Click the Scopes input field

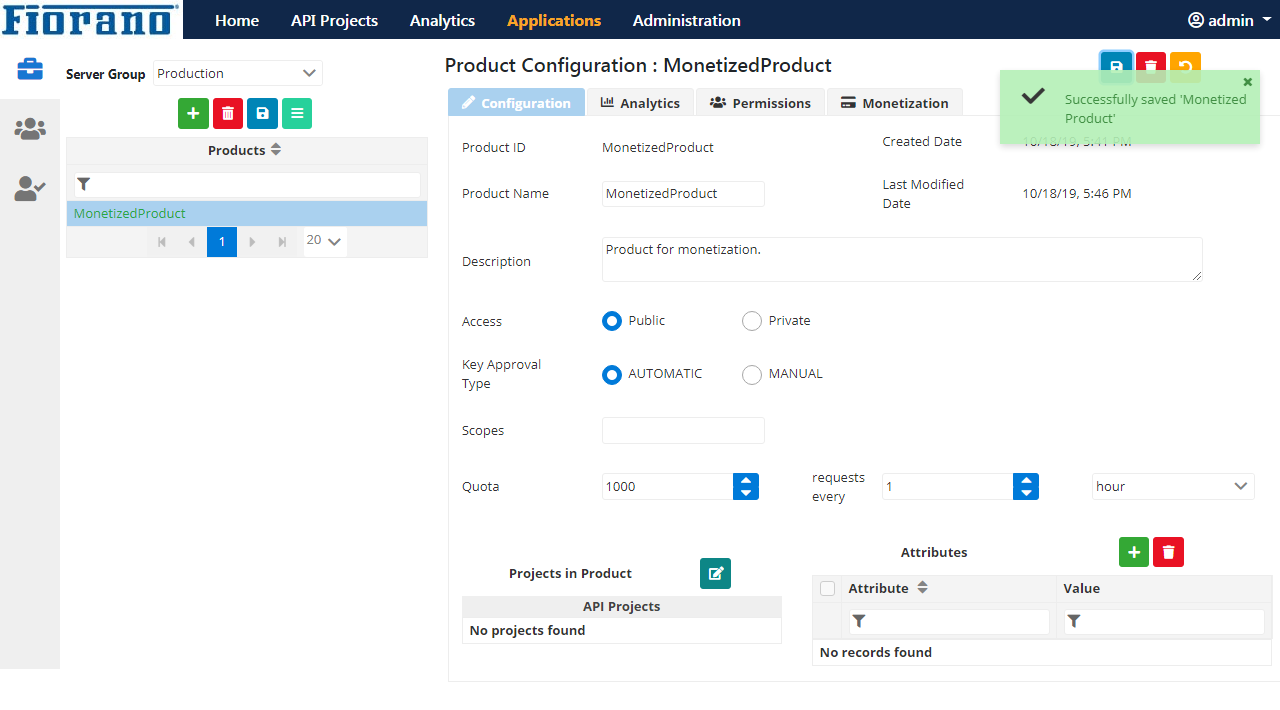point(683,431)
